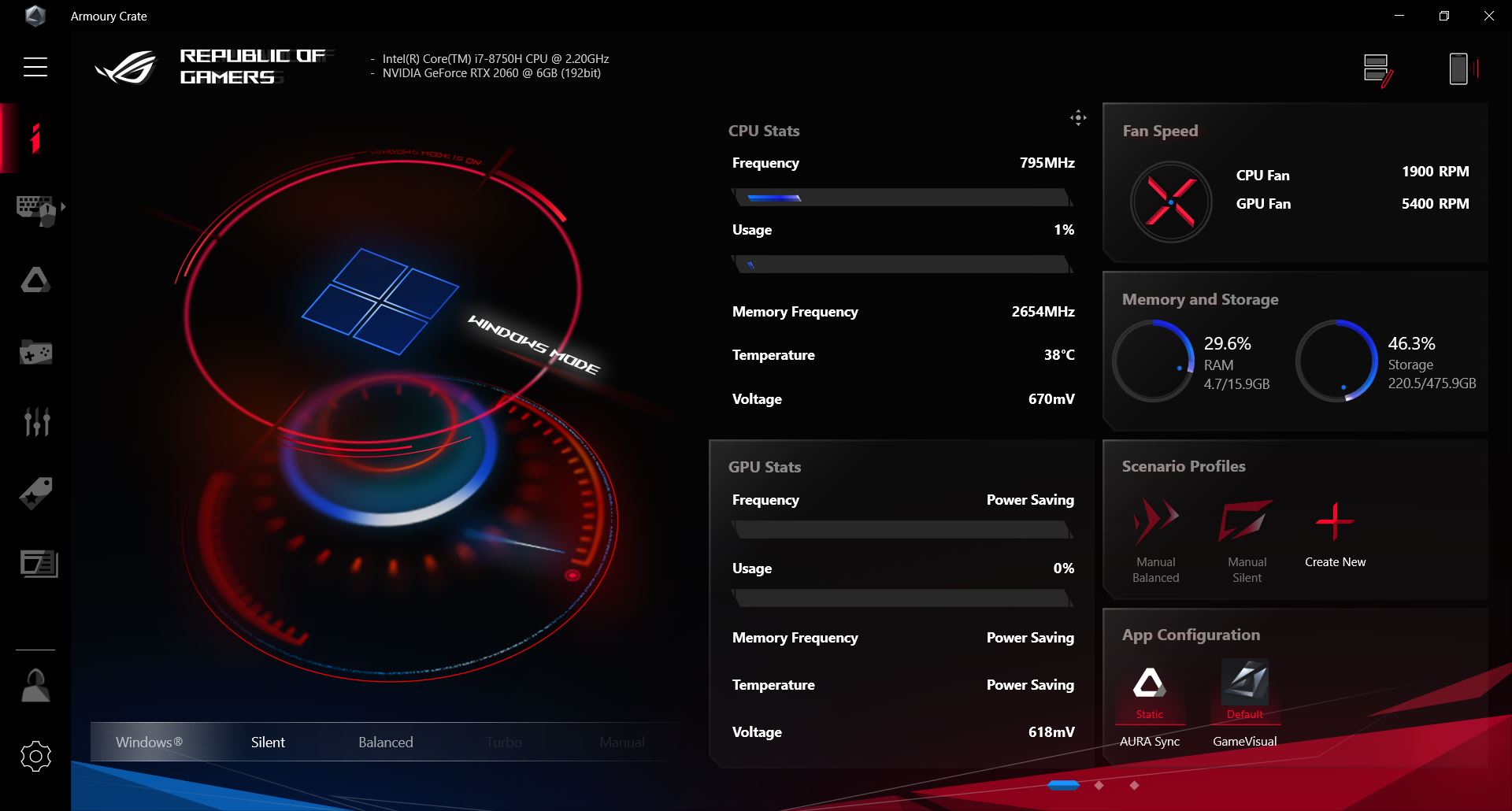Click the fan speed spinning fan icon
The width and height of the screenshot is (1512, 811).
point(1171,202)
